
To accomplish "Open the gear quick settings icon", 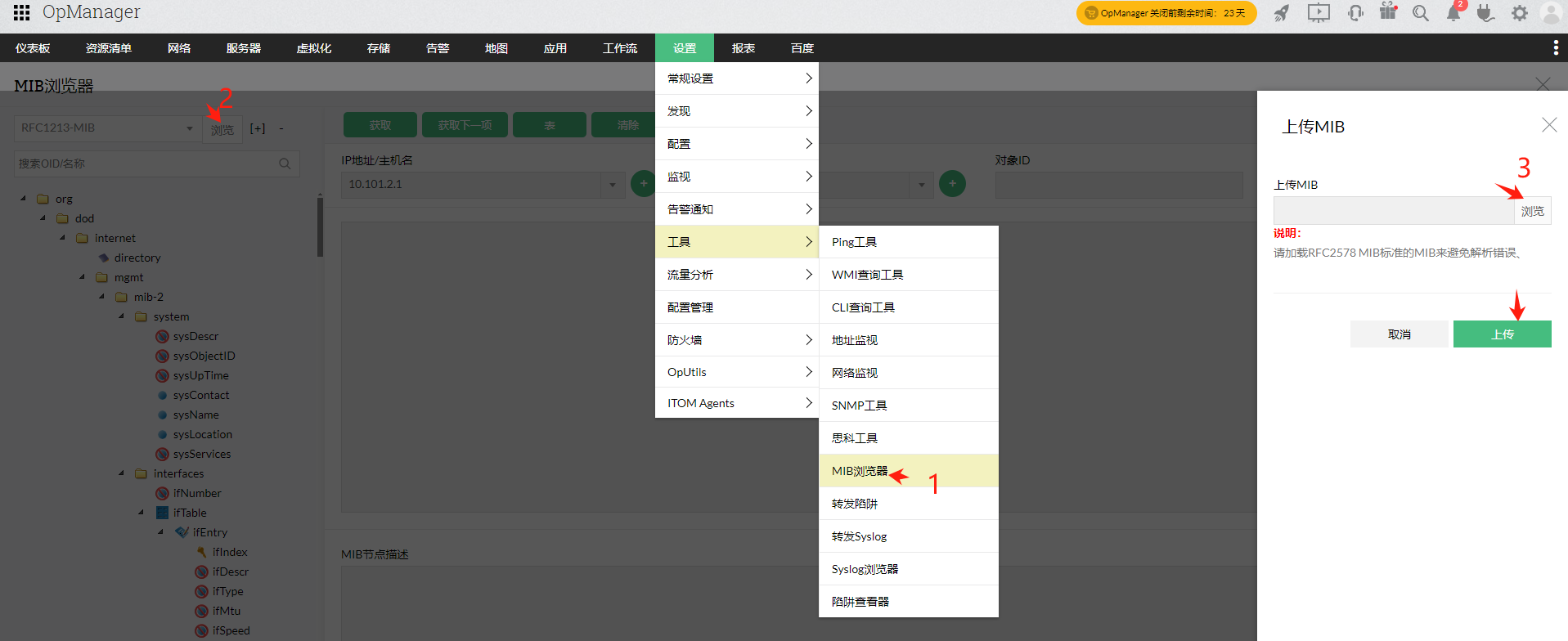I will (1519, 13).
